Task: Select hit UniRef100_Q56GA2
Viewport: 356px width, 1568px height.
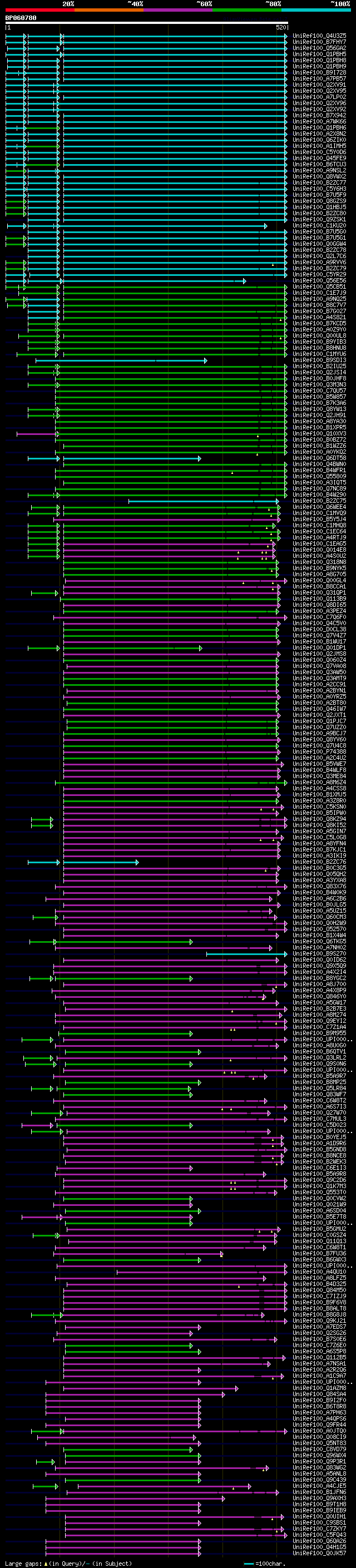Action: coord(319,48)
